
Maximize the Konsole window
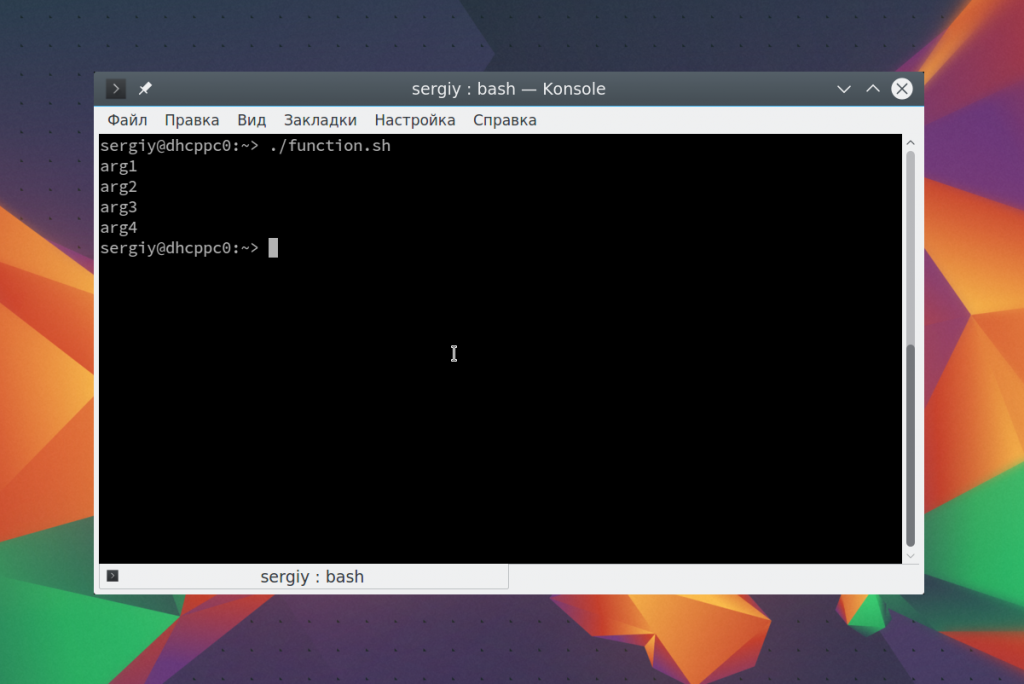[x=873, y=89]
